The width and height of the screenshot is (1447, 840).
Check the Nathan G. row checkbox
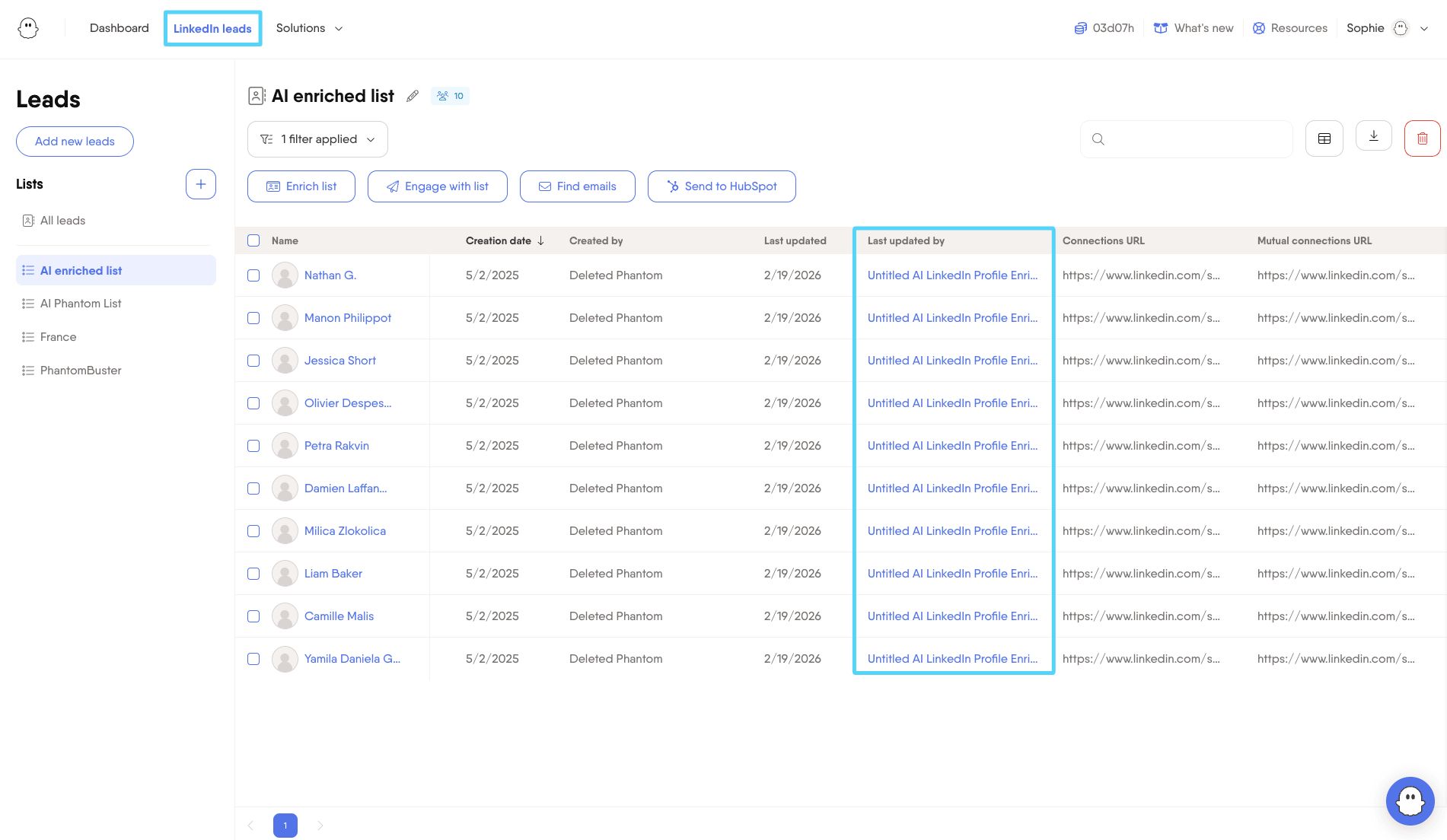point(253,275)
